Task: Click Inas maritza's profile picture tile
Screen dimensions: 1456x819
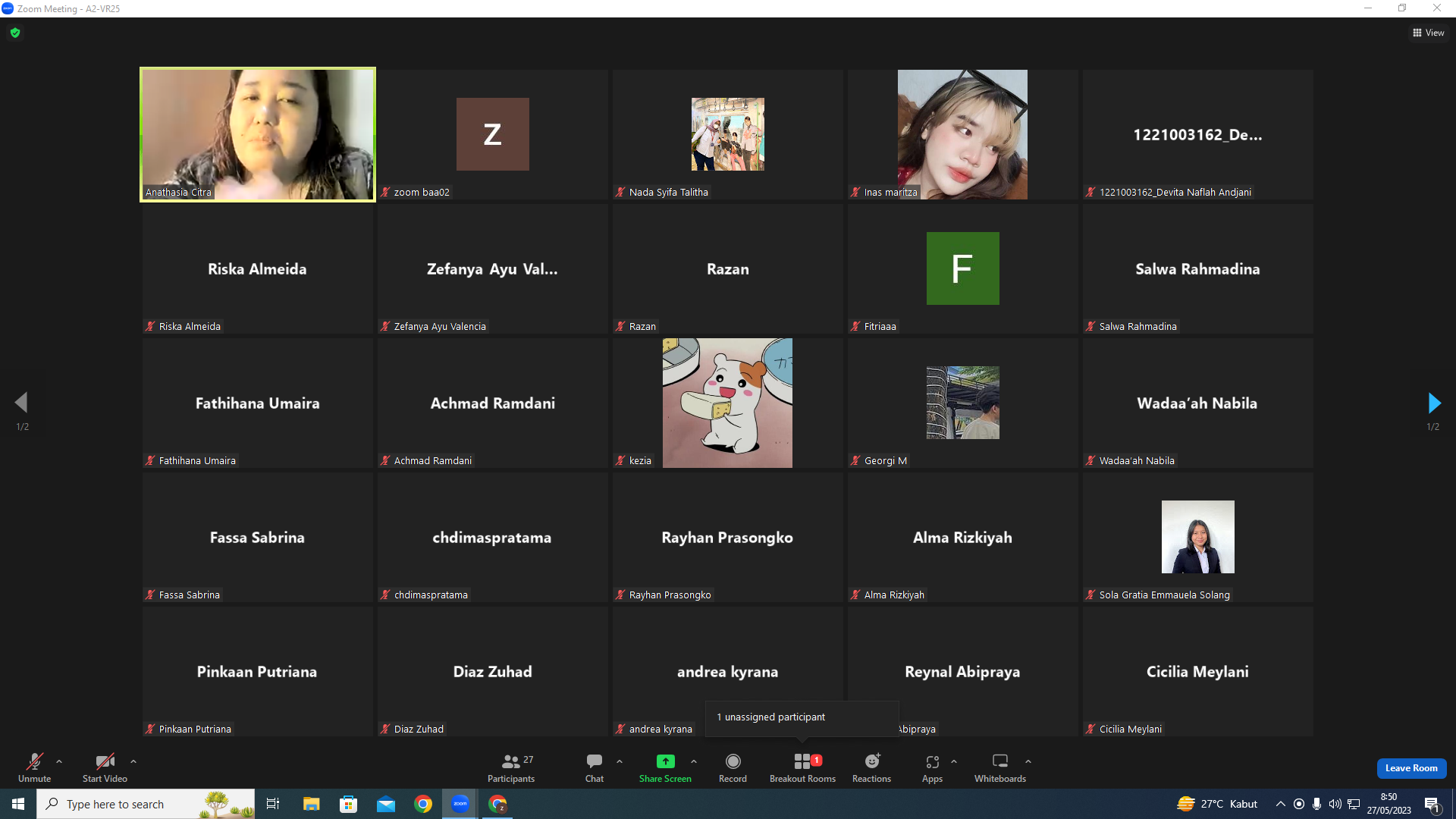Action: (962, 135)
